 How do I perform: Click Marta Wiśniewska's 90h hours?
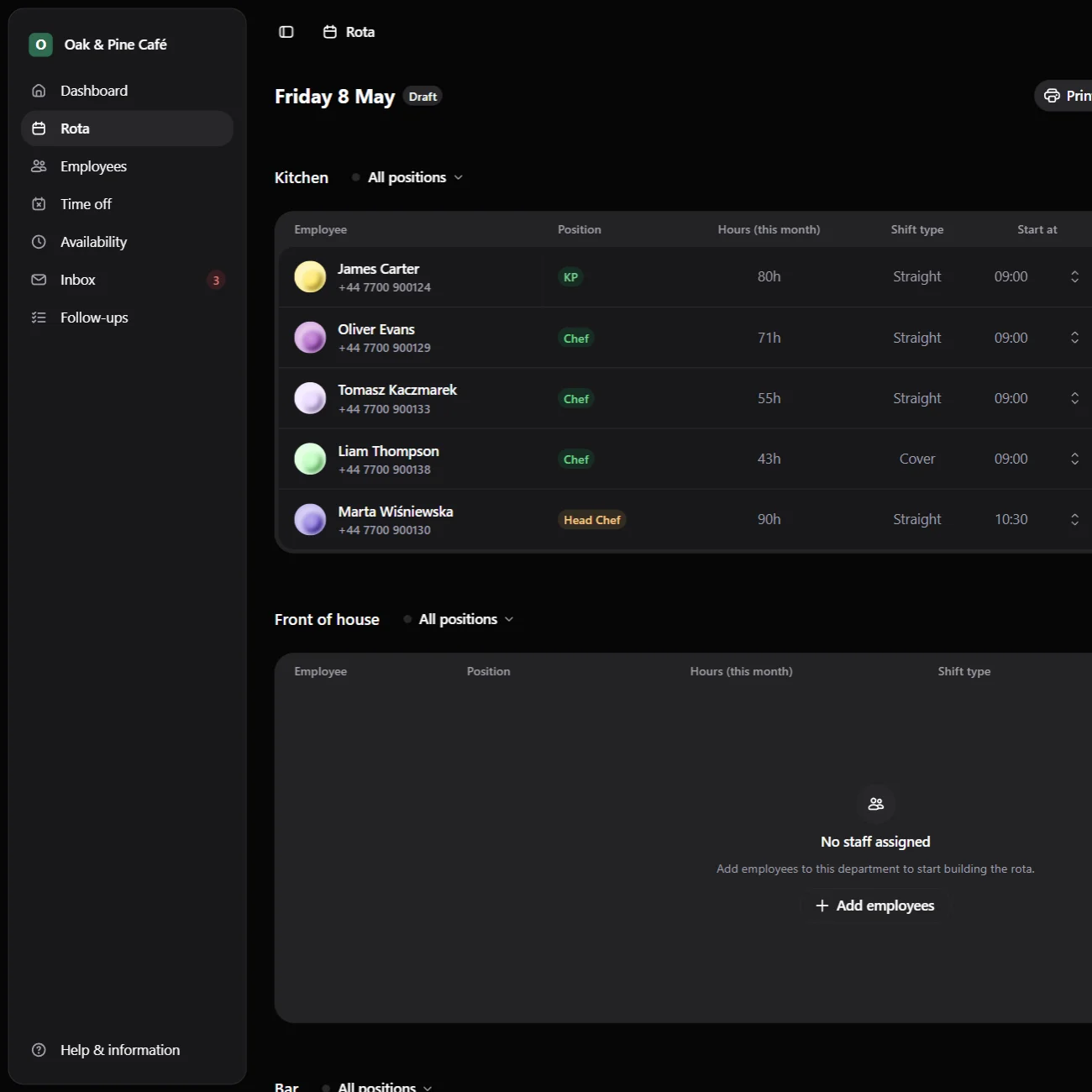click(x=769, y=519)
